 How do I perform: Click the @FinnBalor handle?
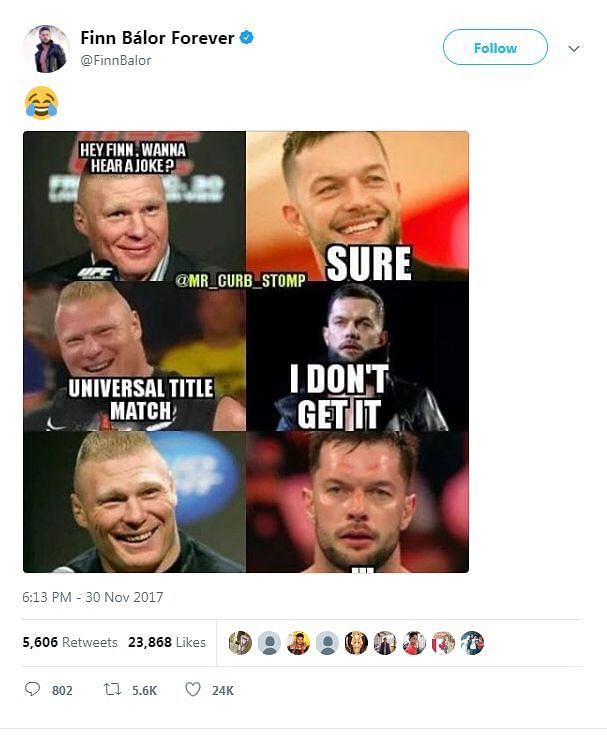pos(116,60)
